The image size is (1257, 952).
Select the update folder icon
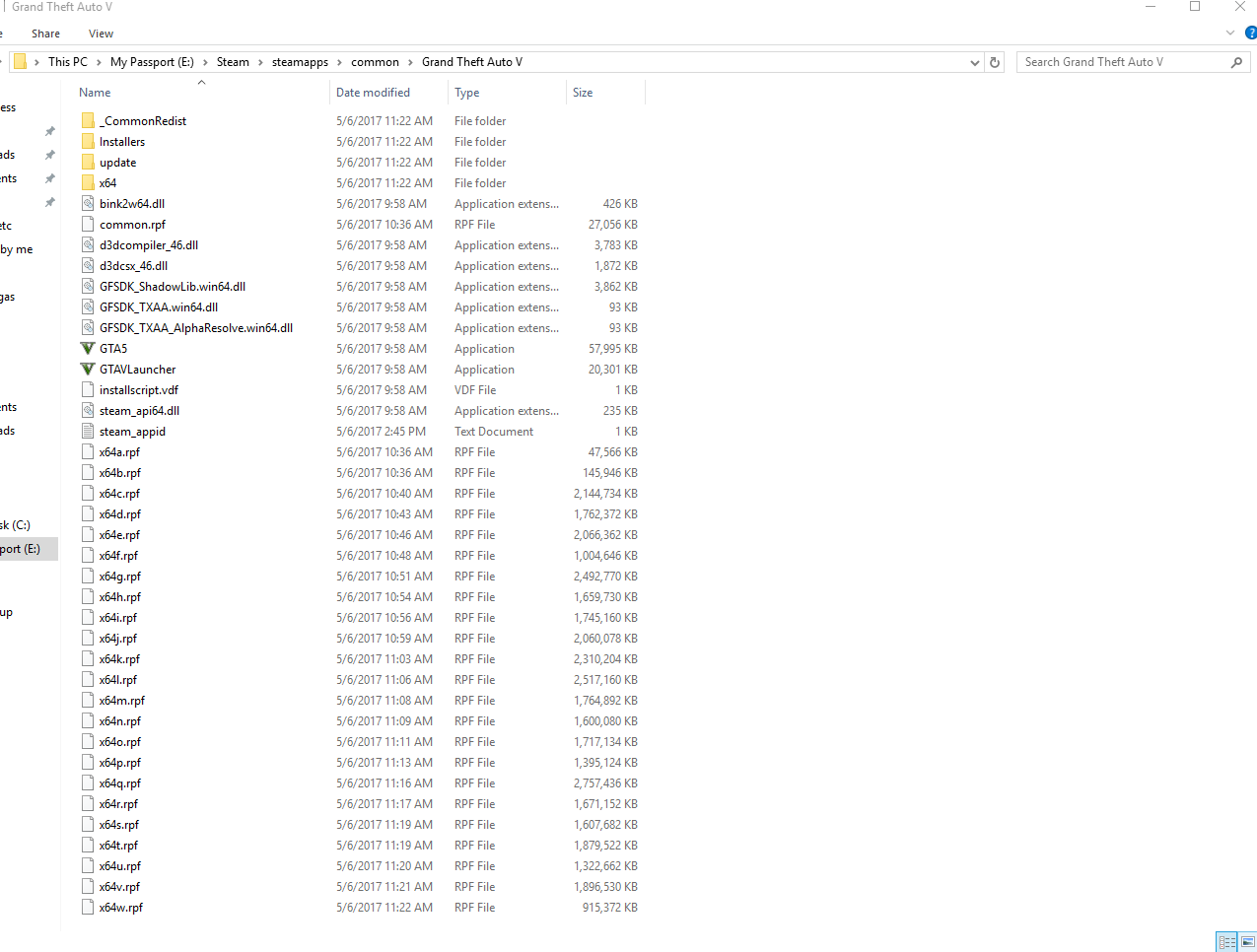point(88,163)
